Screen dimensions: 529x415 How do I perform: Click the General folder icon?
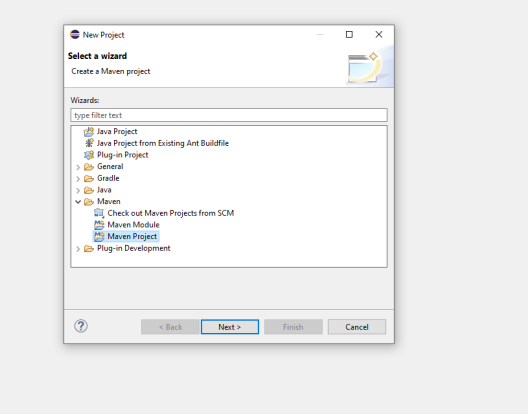click(x=89, y=167)
